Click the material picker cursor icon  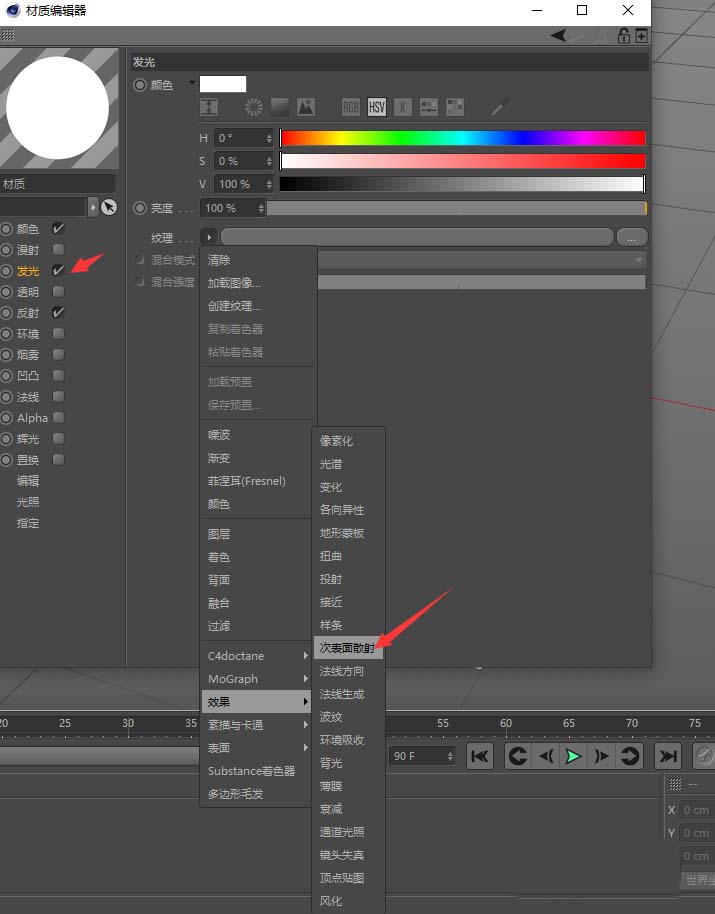[109, 207]
